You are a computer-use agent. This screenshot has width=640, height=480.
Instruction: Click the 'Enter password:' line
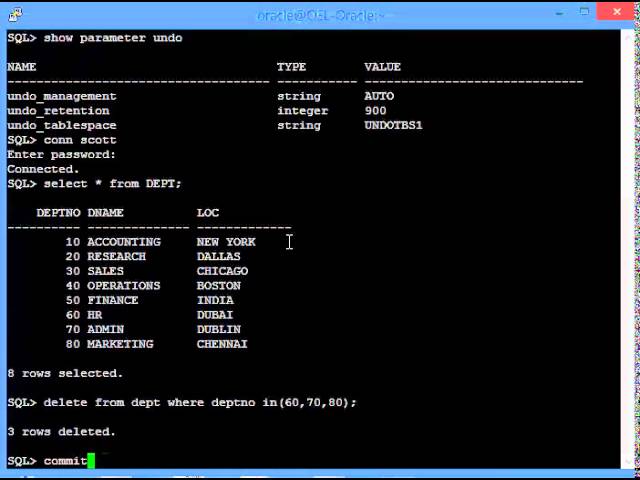click(x=62, y=155)
